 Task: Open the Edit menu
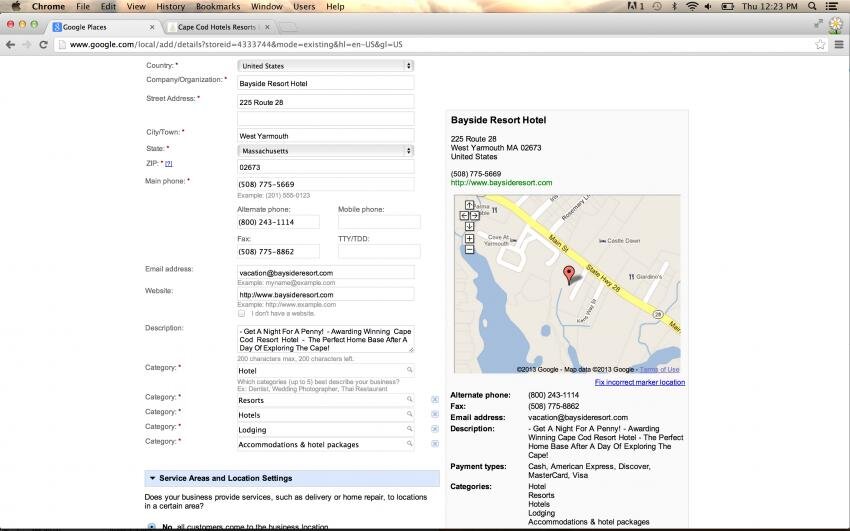point(108,6)
